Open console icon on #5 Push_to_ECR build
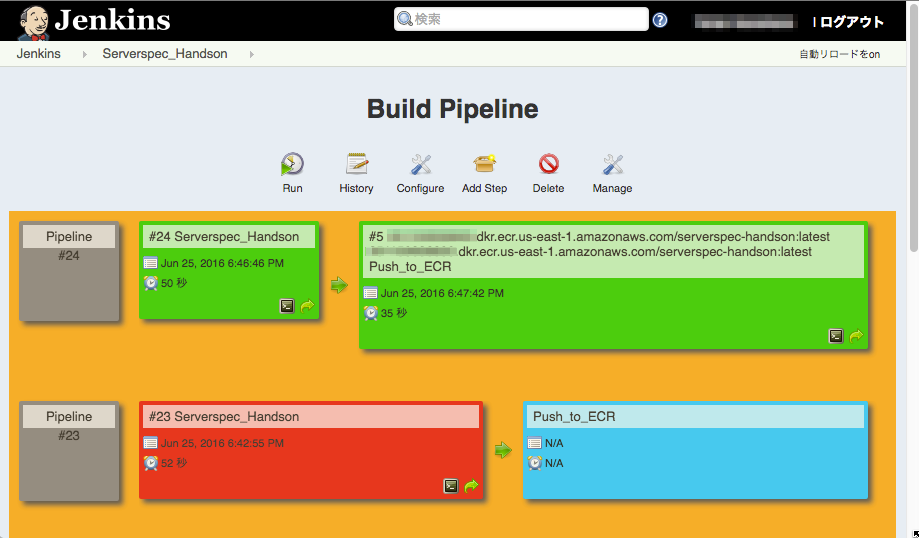The image size is (919, 538). pos(836,336)
